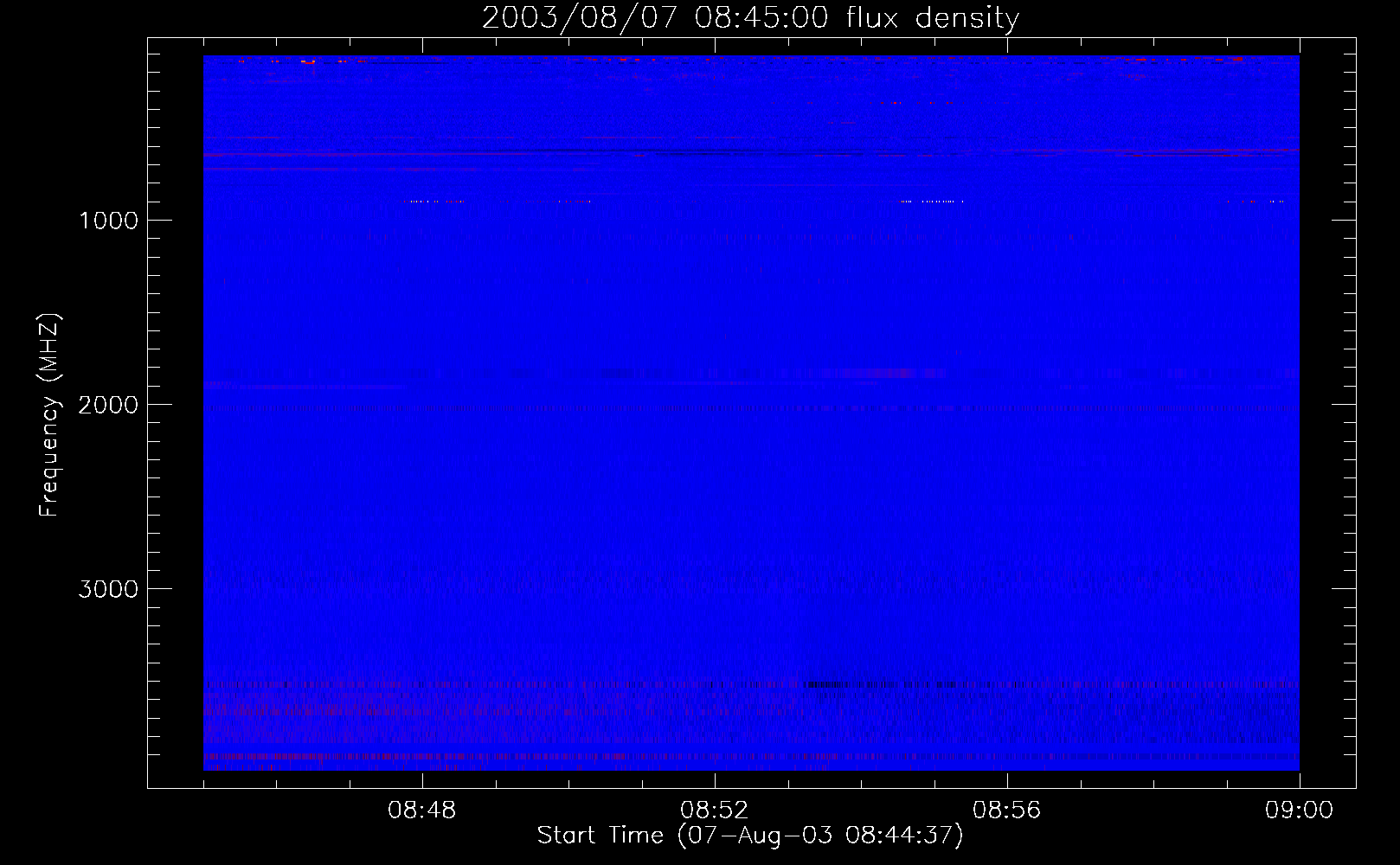Click the 08:56 time tick label
Viewport: 1400px width, 865px height.
[1006, 811]
